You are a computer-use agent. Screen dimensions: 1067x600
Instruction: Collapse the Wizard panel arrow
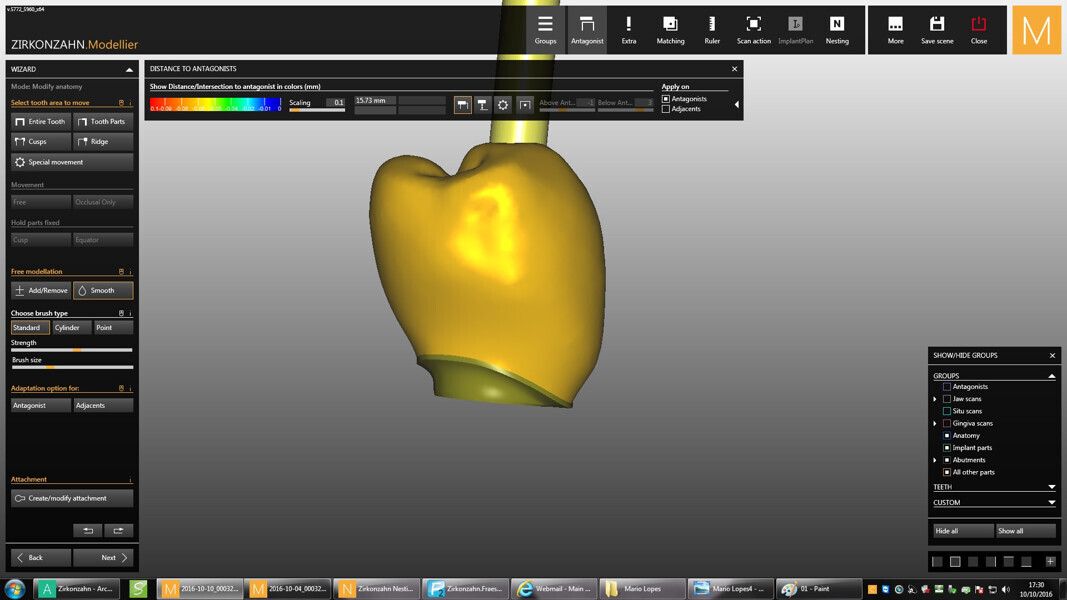[129, 70]
